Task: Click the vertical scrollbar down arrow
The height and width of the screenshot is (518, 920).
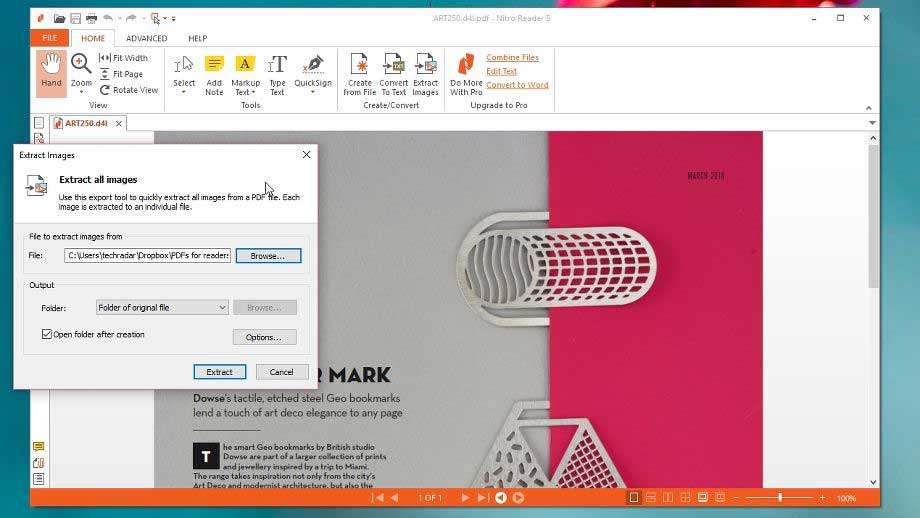Action: [x=873, y=482]
